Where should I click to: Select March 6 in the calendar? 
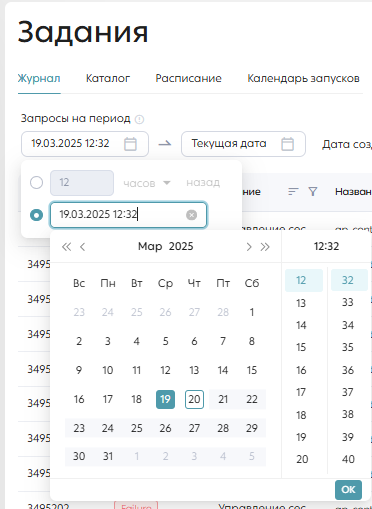[194, 341]
